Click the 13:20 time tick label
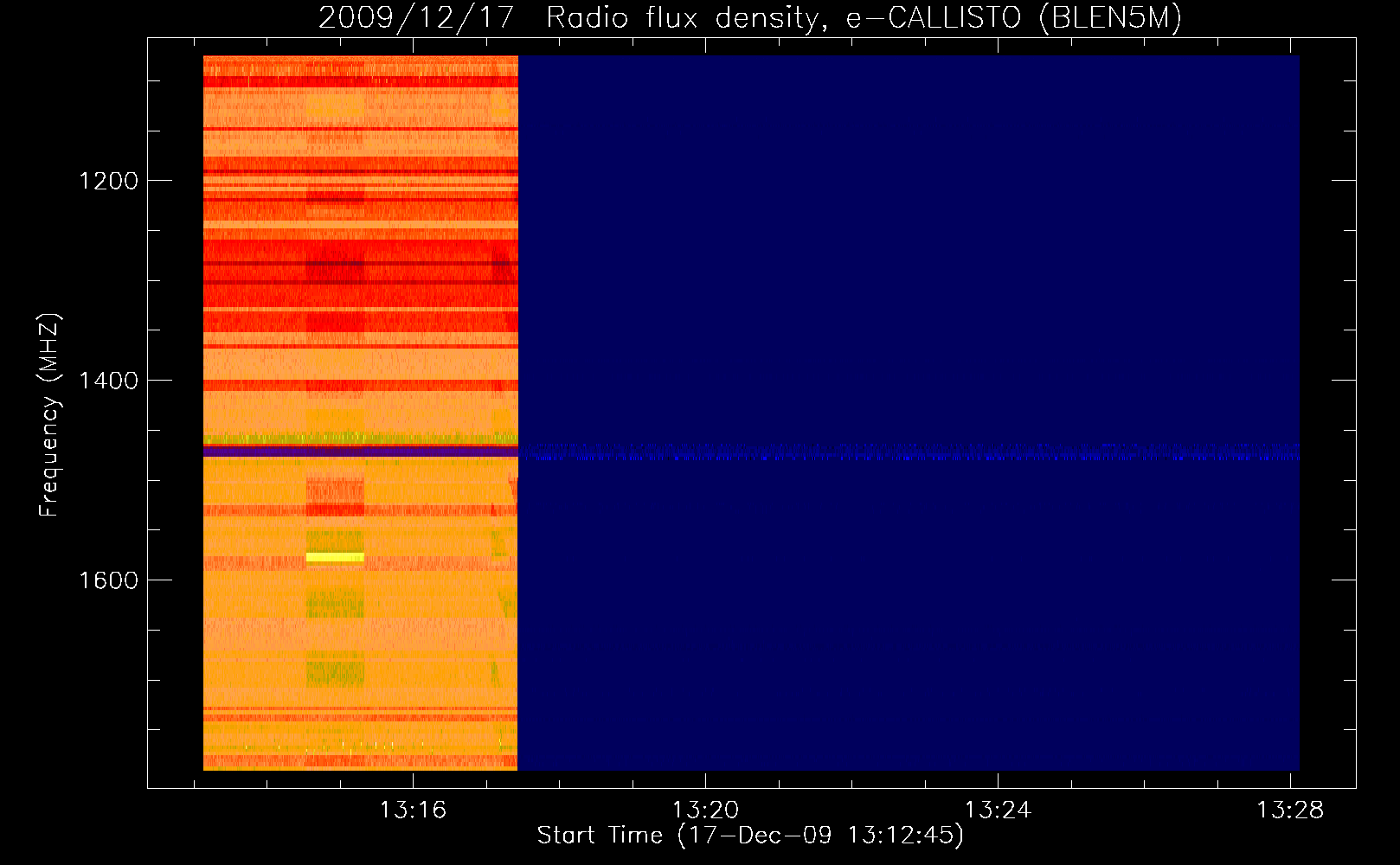Image resolution: width=1400 pixels, height=865 pixels. coord(705,810)
